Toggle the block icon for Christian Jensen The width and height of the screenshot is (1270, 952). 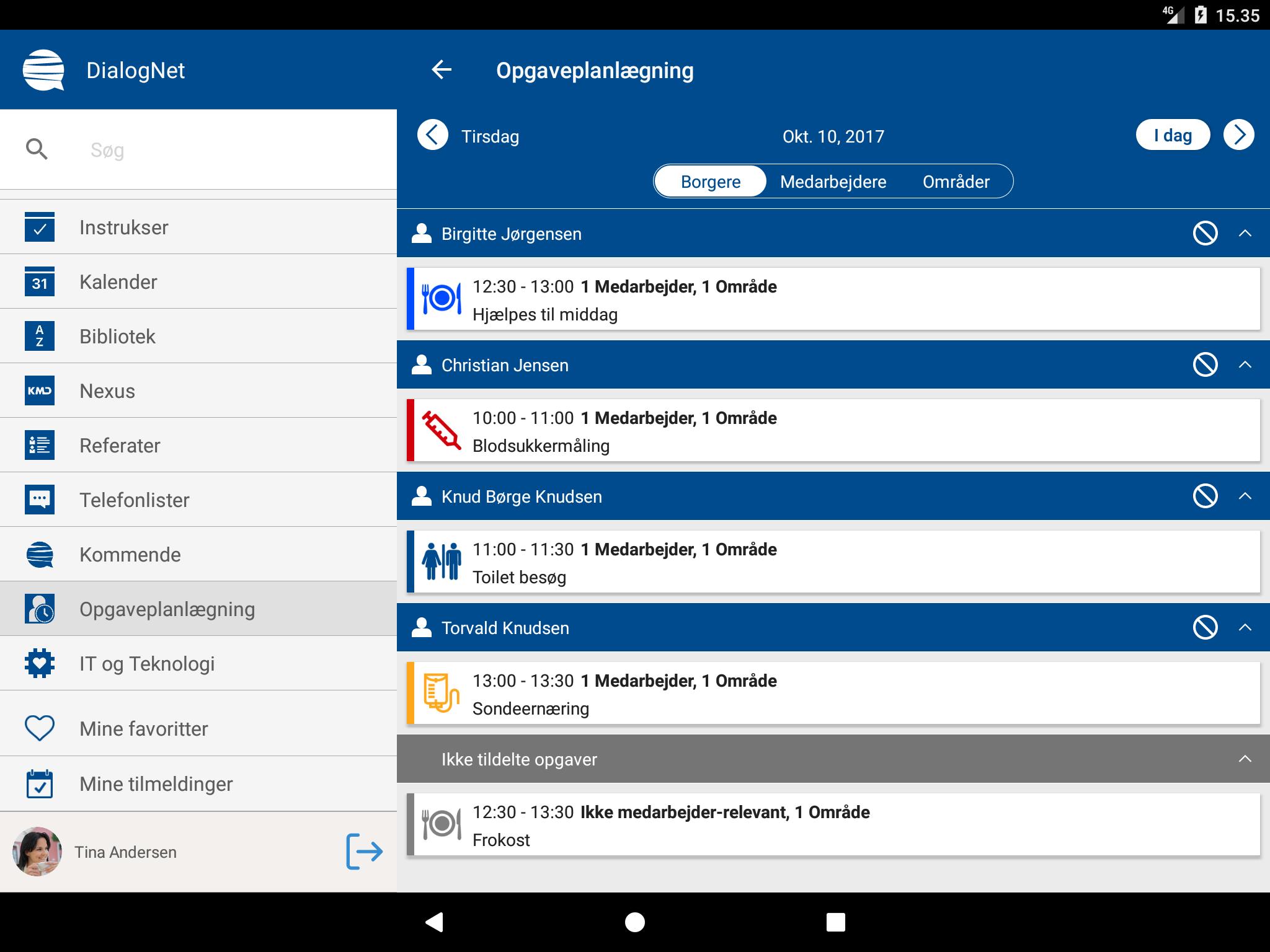pos(1206,365)
